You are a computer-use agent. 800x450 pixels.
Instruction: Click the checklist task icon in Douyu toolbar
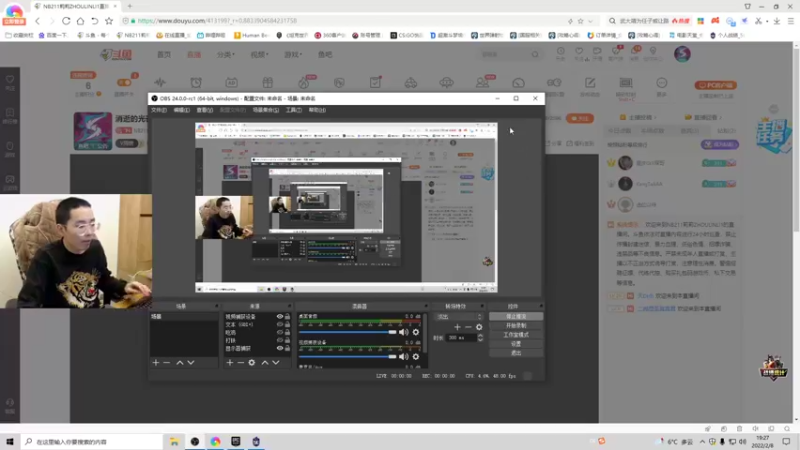point(375,83)
